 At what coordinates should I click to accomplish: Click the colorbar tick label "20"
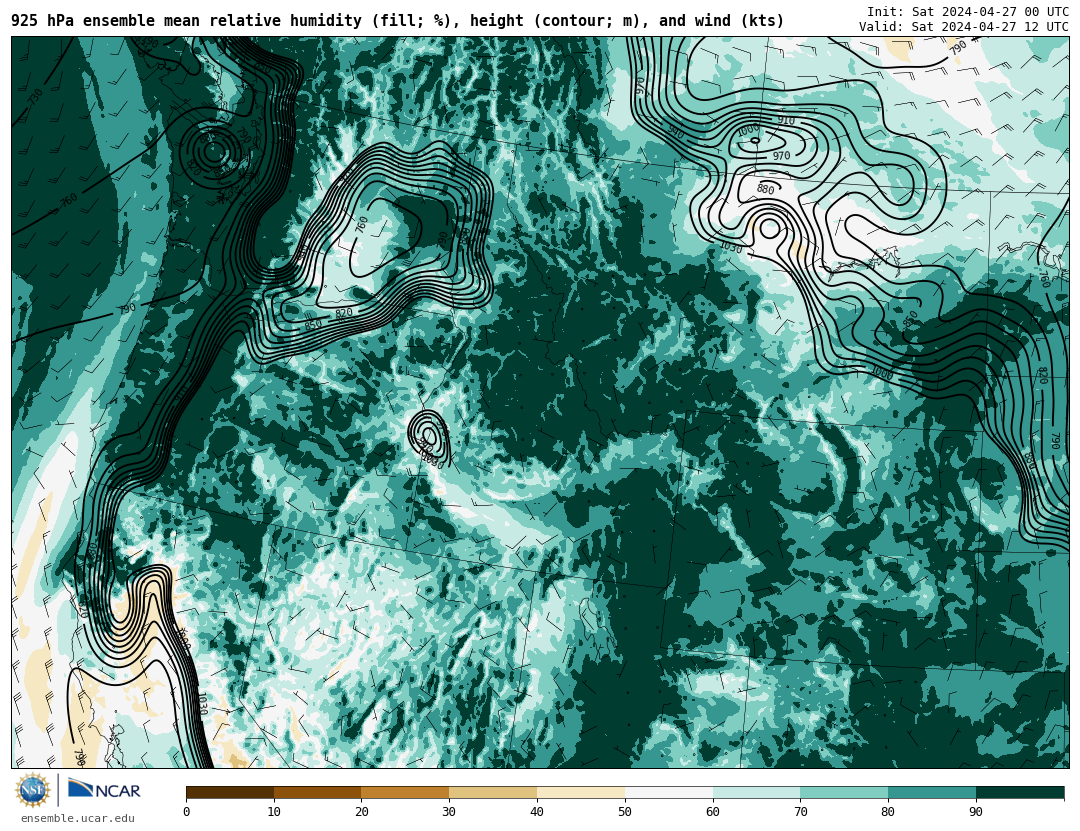pos(362,812)
